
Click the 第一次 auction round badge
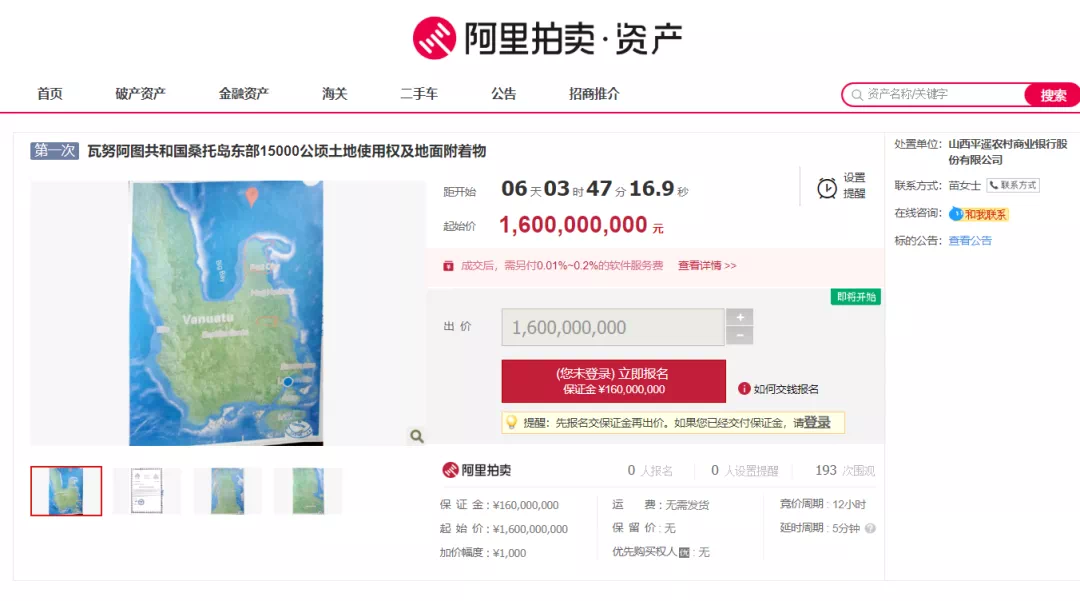[x=54, y=151]
